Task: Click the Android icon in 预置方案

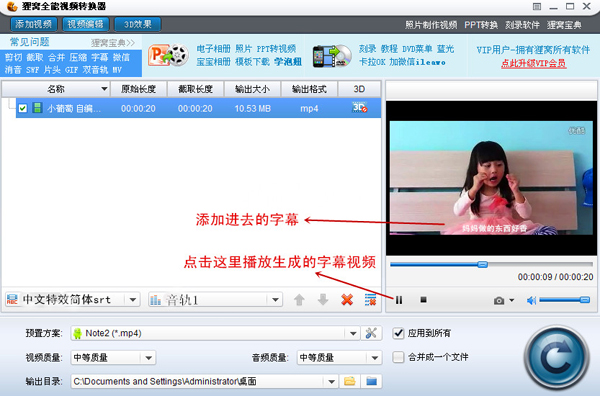Action: click(78, 333)
